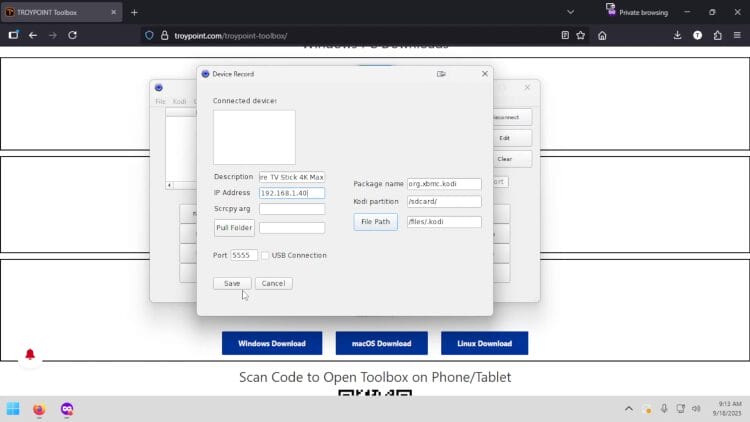The image size is (750, 422).
Task: Click the browser back arrow
Action: click(33, 35)
